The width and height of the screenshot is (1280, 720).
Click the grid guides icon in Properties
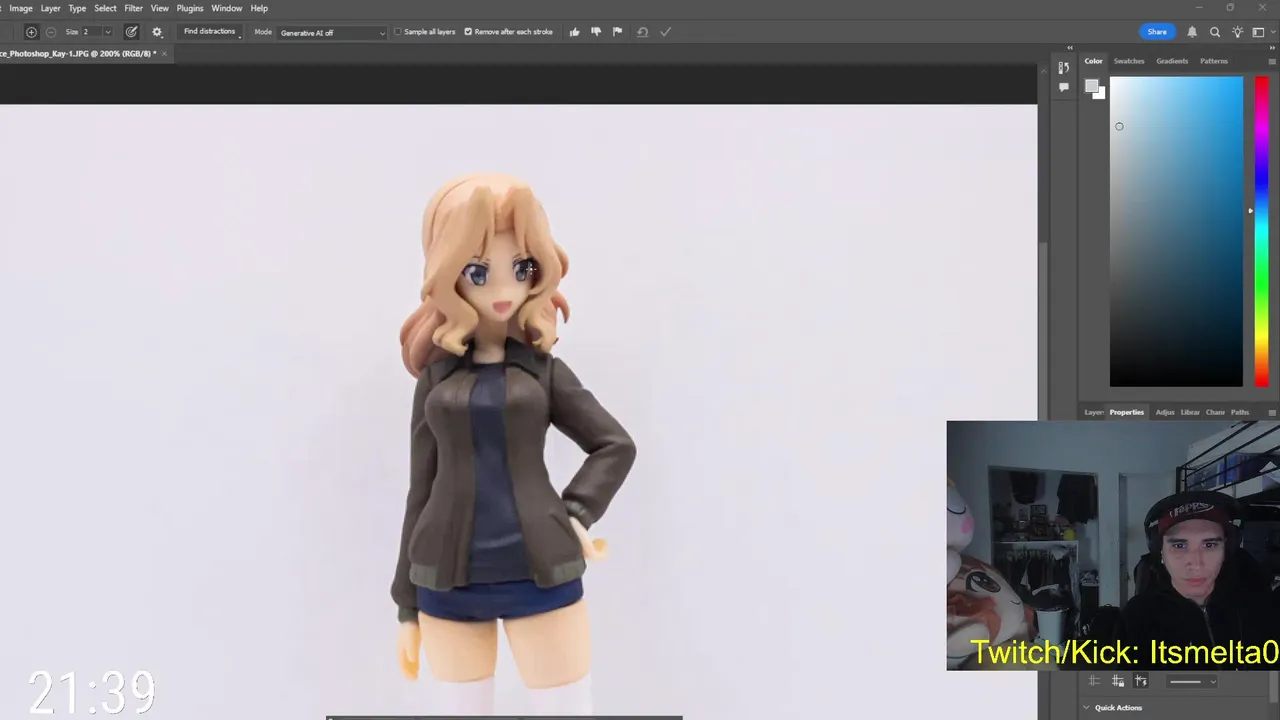pyautogui.click(x=1094, y=681)
